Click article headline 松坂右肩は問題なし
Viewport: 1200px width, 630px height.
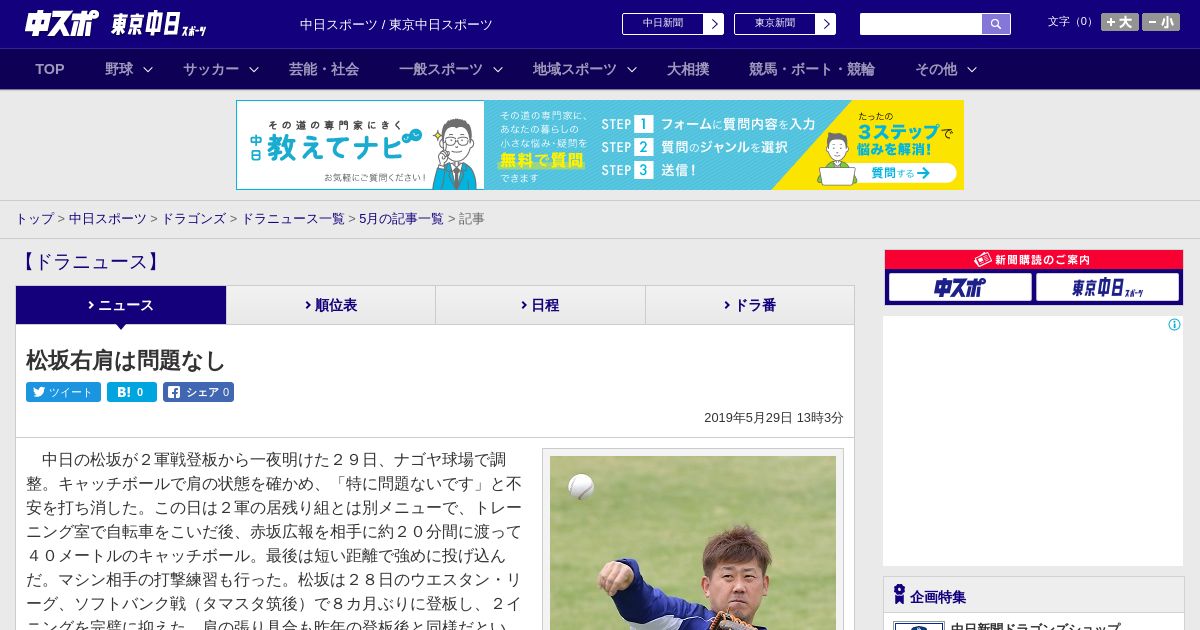(126, 360)
